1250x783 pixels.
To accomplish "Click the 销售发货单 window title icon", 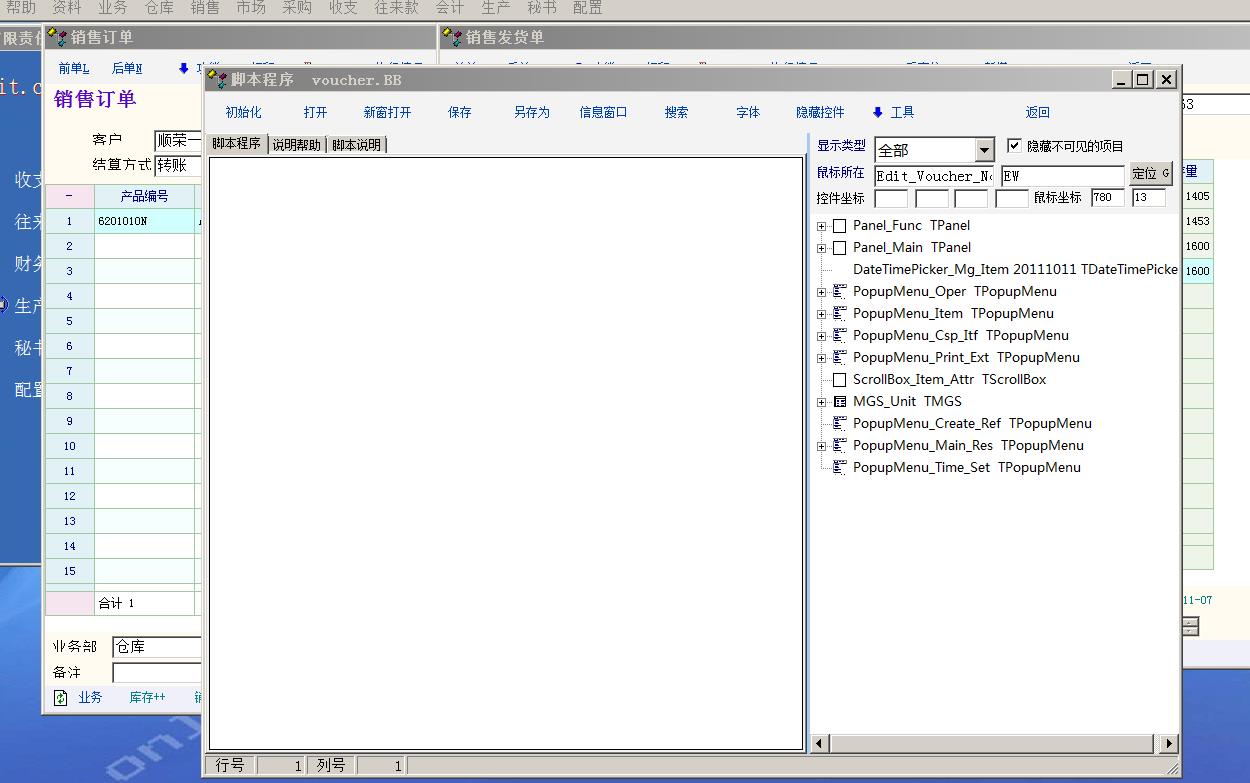I will tap(453, 38).
